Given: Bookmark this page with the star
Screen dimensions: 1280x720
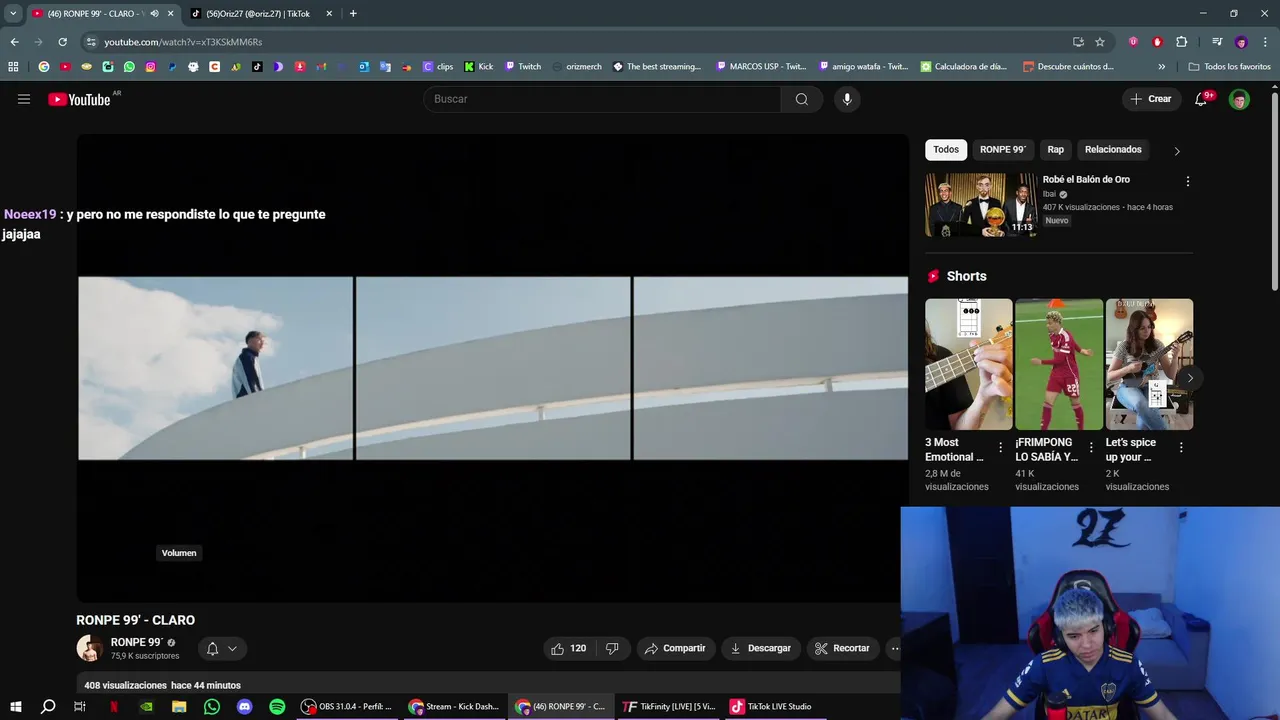Looking at the screenshot, I should pyautogui.click(x=1100, y=42).
